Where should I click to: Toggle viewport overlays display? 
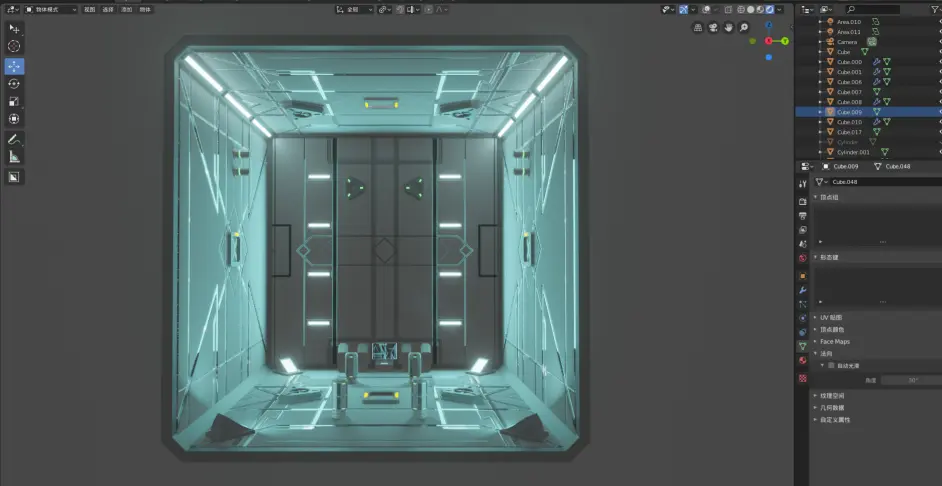tap(707, 10)
